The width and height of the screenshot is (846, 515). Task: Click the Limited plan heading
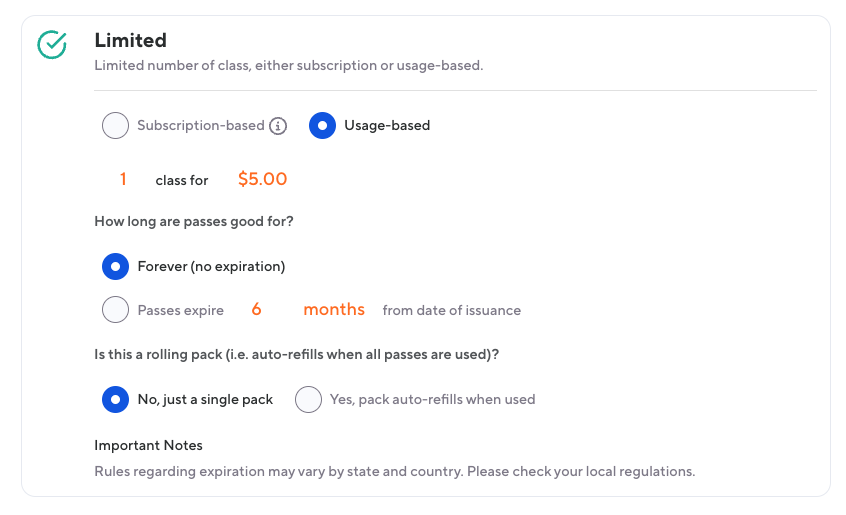(130, 41)
